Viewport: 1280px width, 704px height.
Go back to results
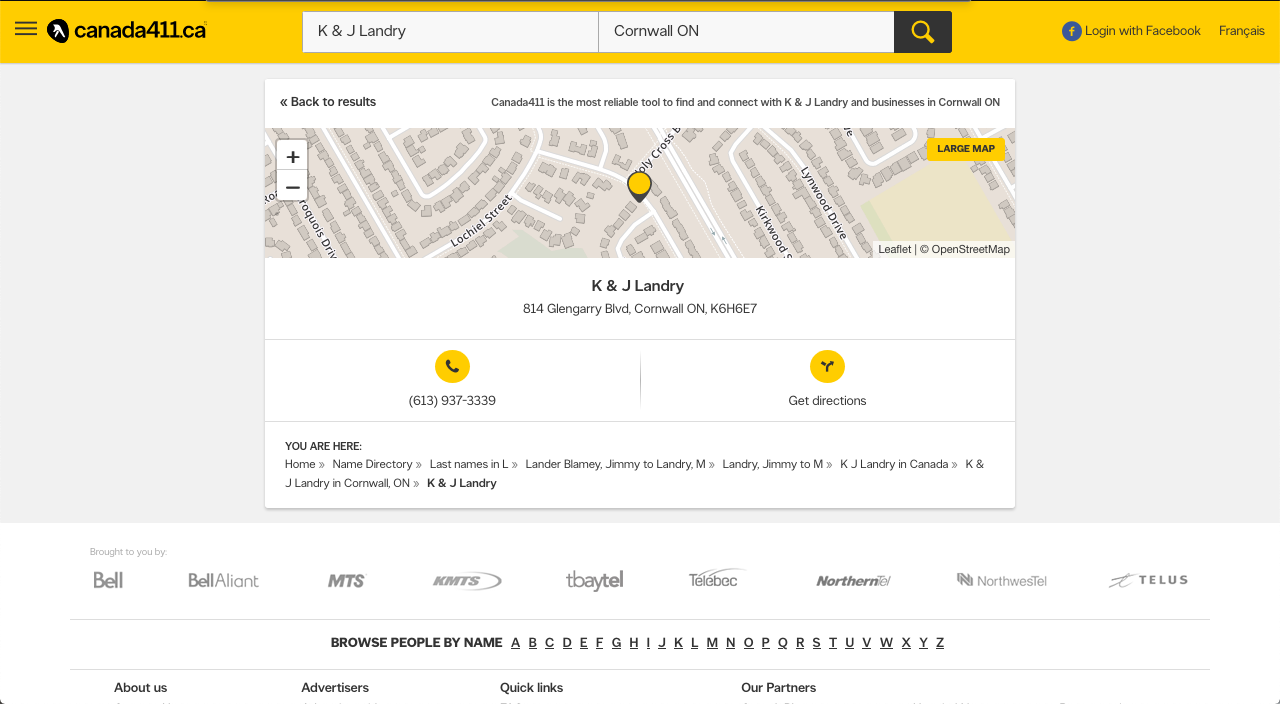tap(328, 102)
